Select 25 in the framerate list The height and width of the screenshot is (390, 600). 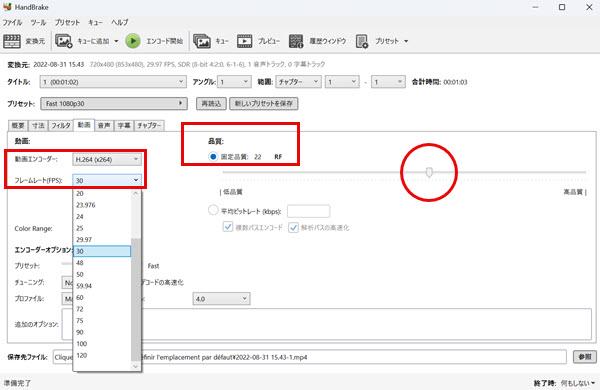102,228
